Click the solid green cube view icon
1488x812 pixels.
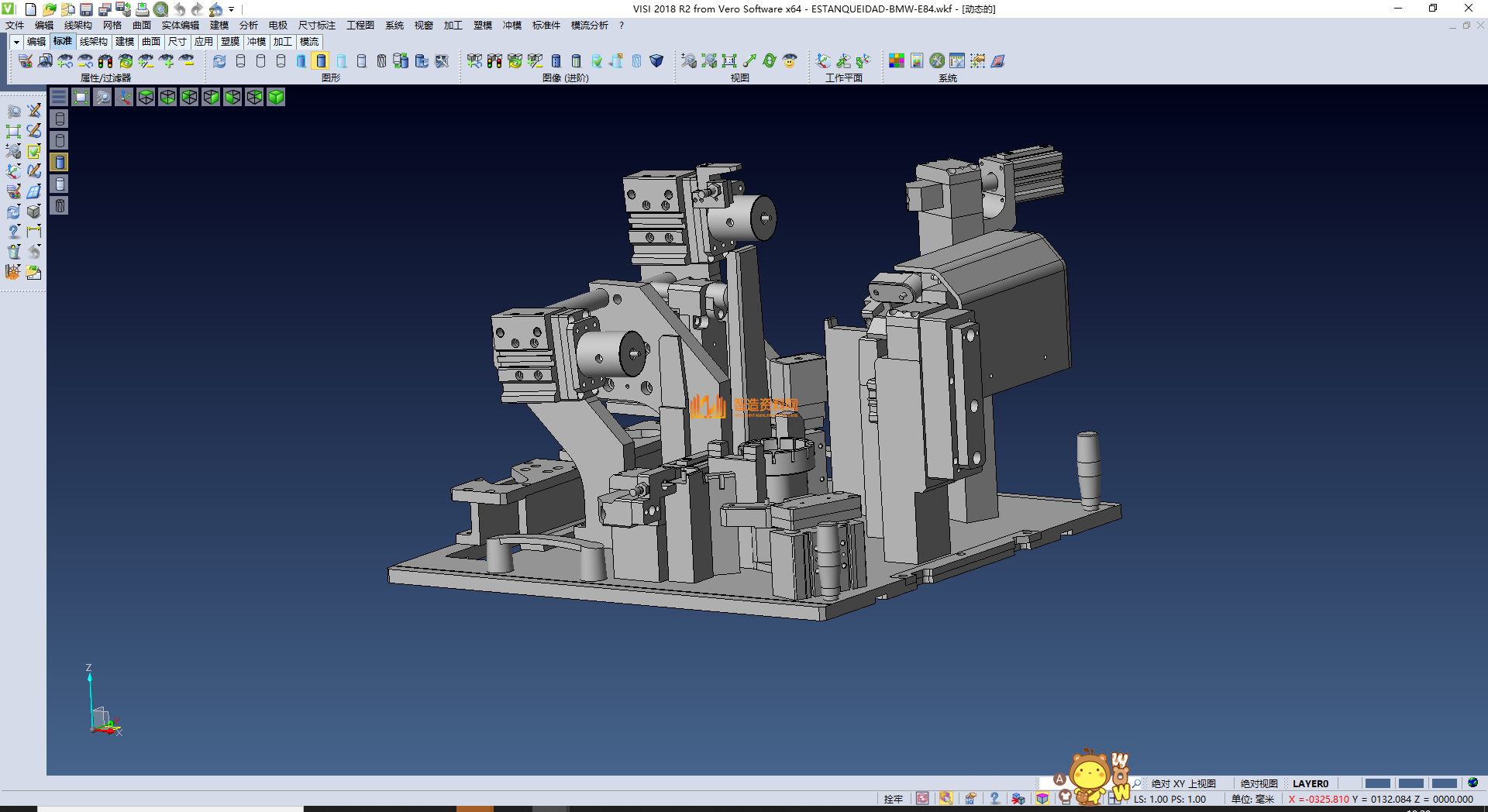click(x=276, y=97)
